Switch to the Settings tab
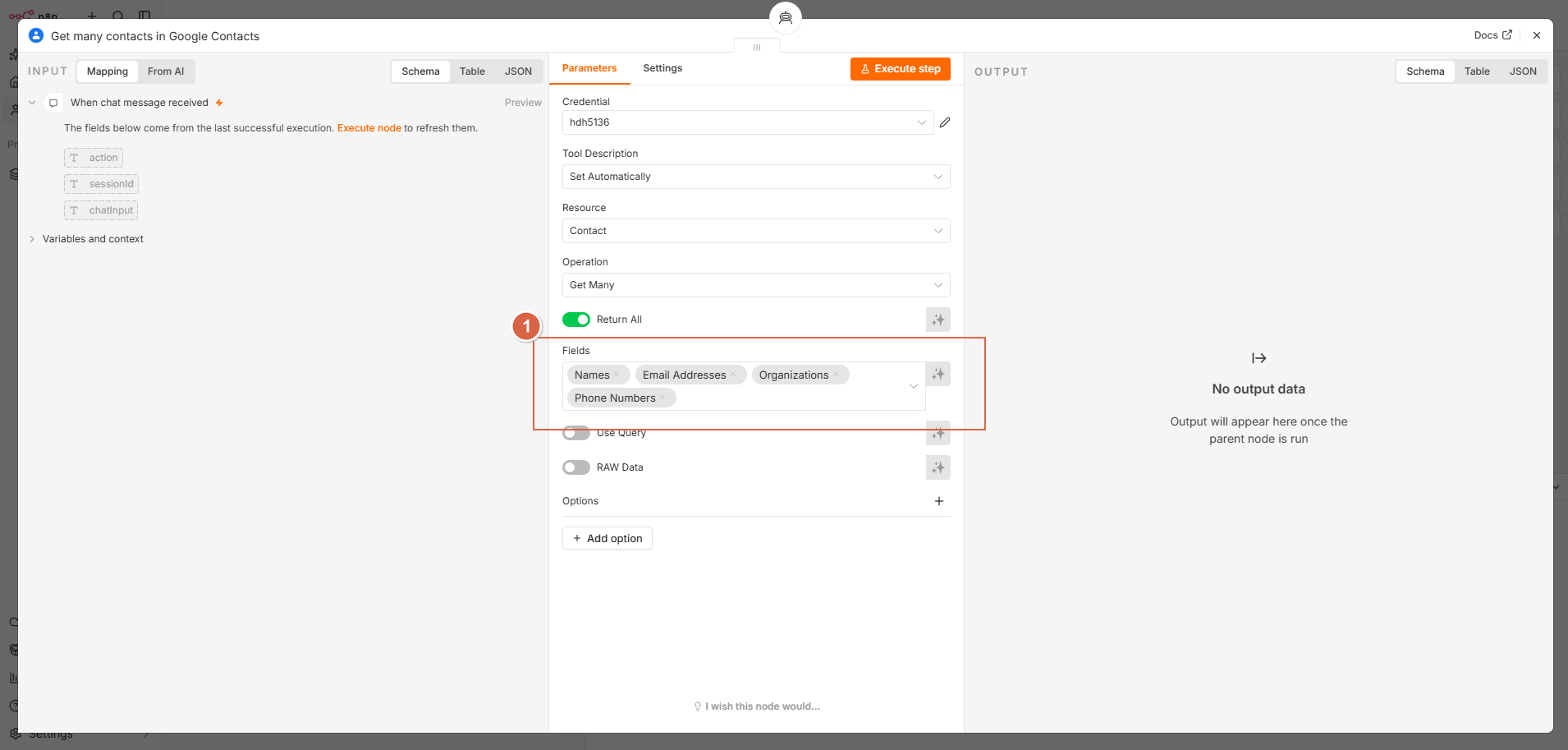 click(x=663, y=68)
